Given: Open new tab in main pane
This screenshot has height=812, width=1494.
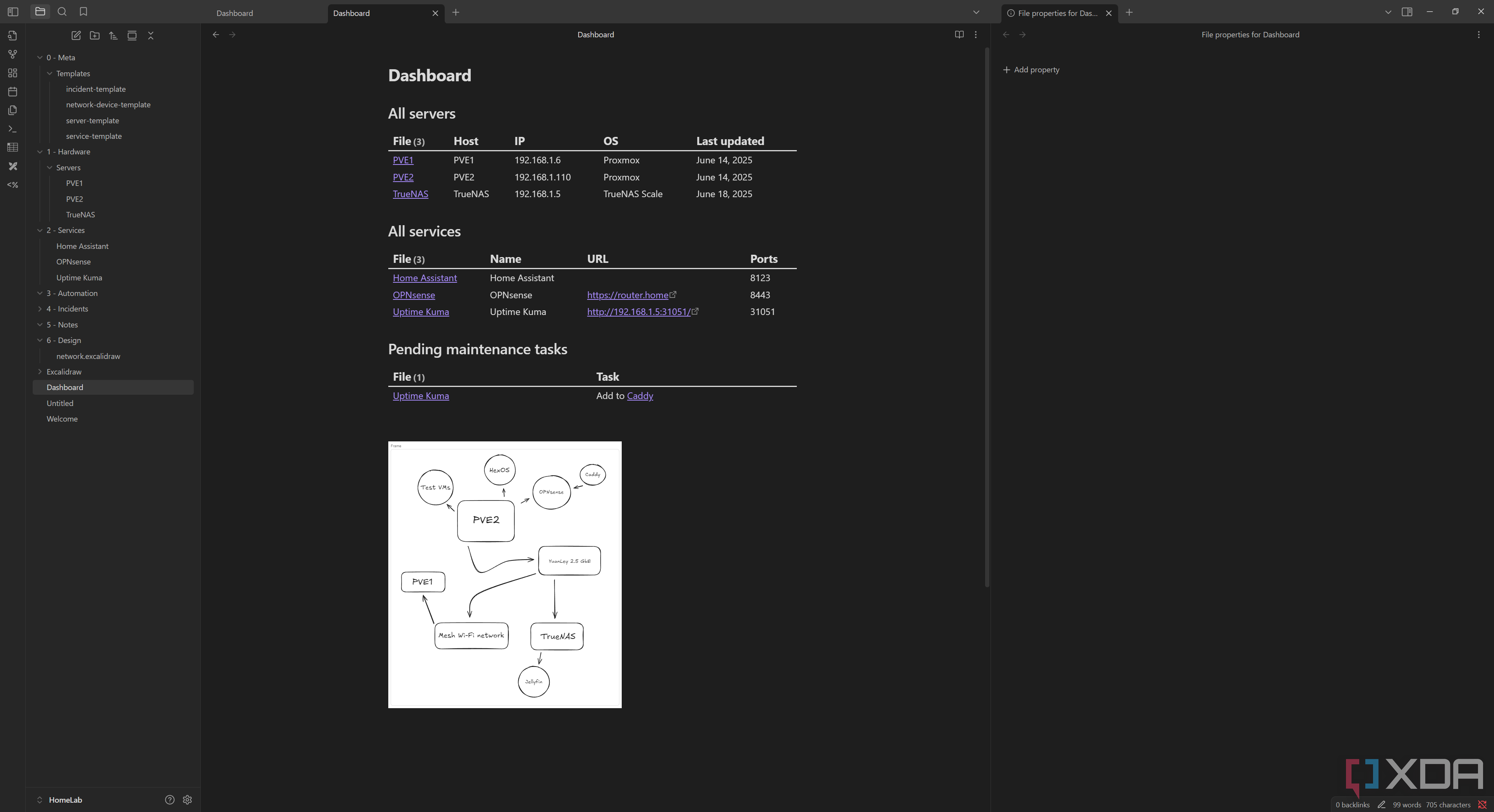Looking at the screenshot, I should point(456,12).
